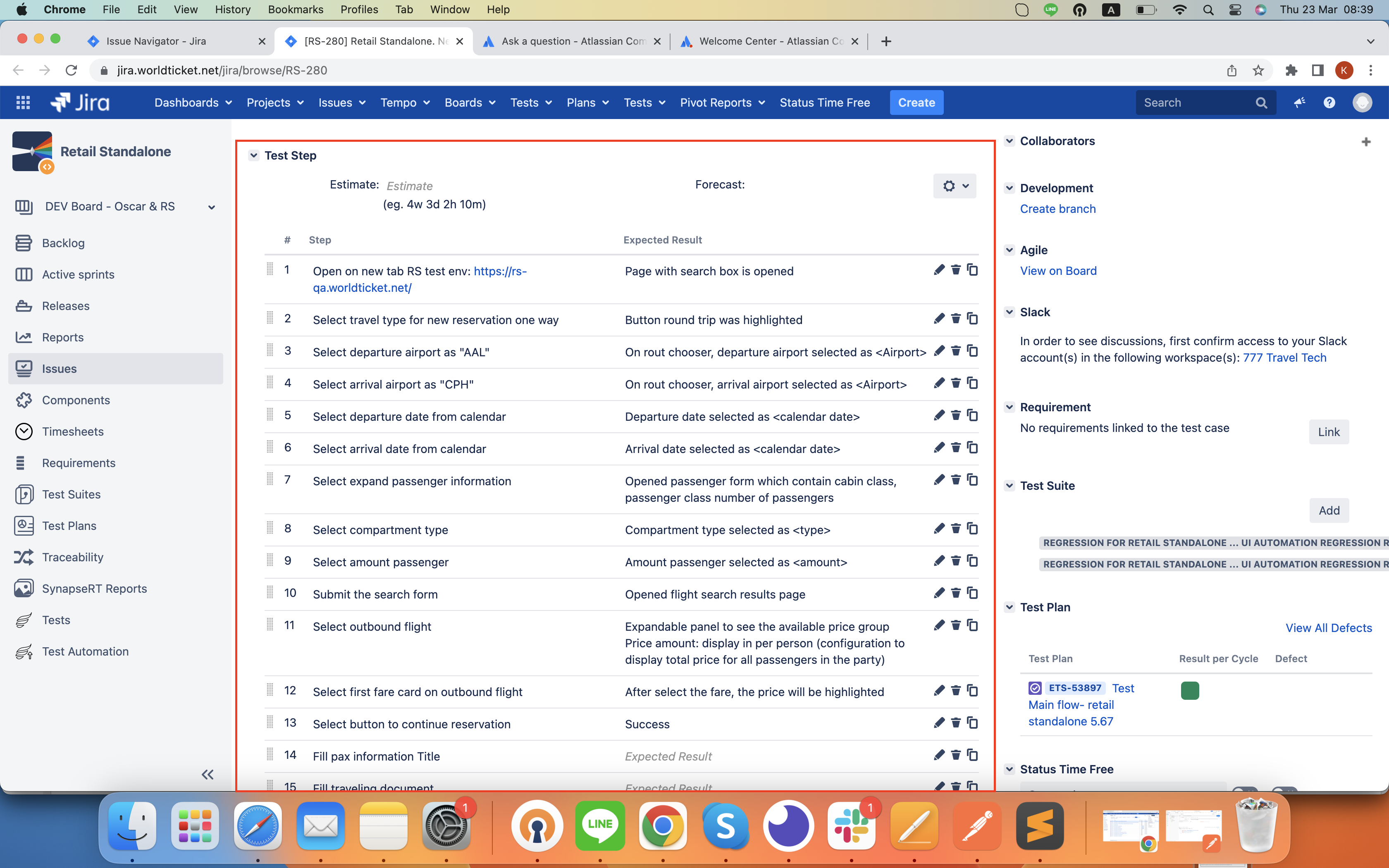Expand the DEV Board - Oscar & RS selector
The image size is (1389, 868).
pyautogui.click(x=116, y=207)
